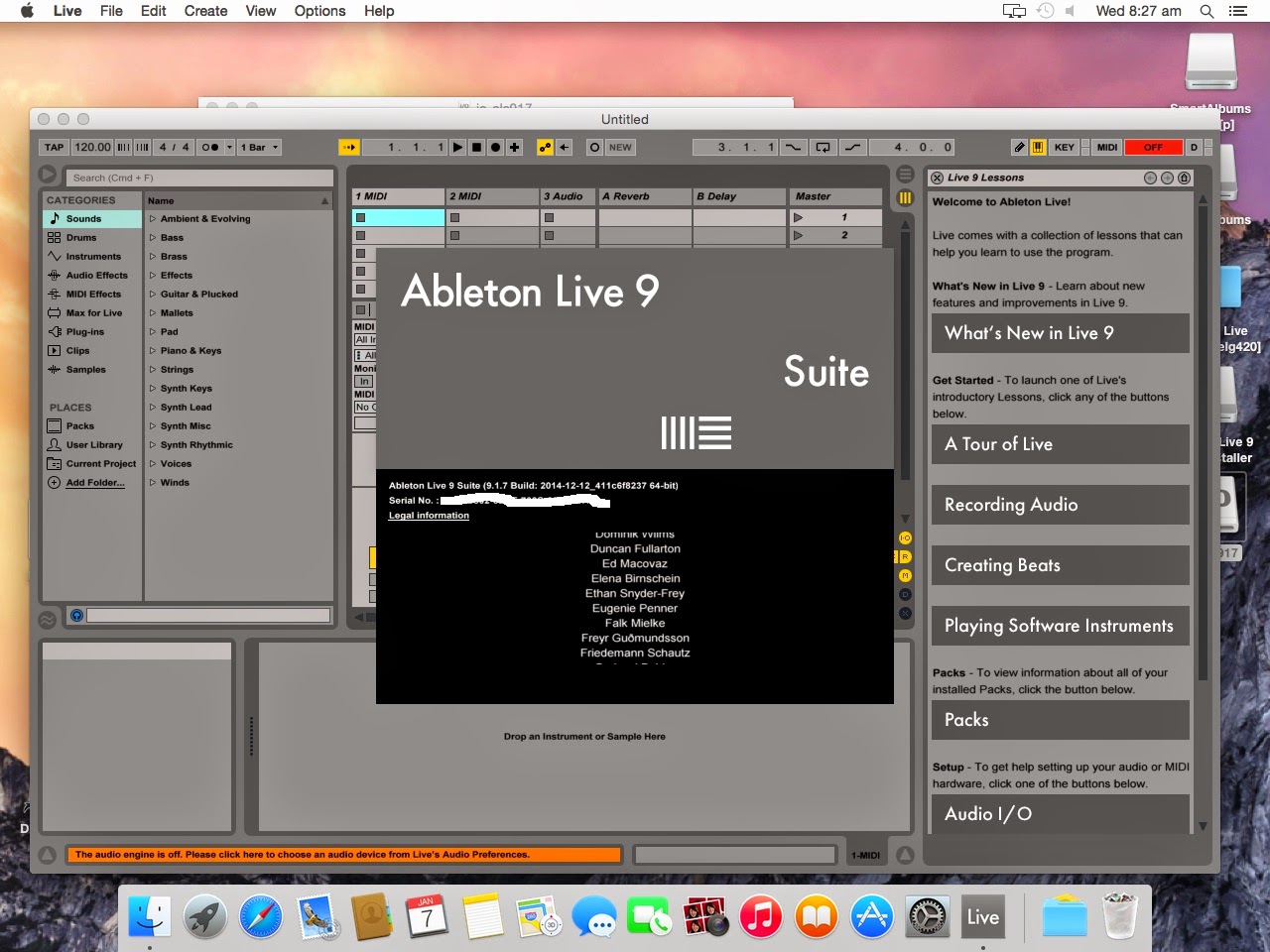
Task: Expand the Guitar & Plucked folder
Action: [x=153, y=294]
